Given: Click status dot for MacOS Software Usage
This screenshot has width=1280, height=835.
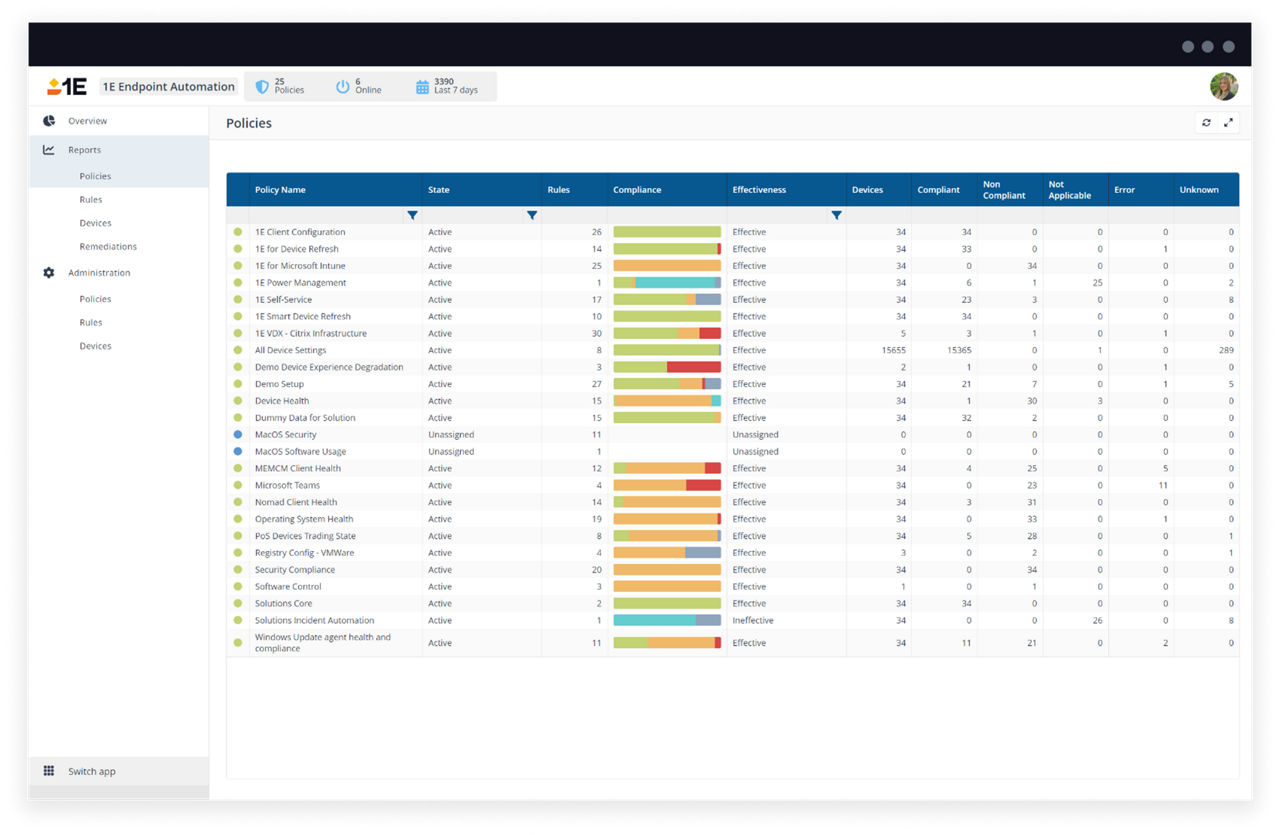Looking at the screenshot, I should [x=238, y=452].
